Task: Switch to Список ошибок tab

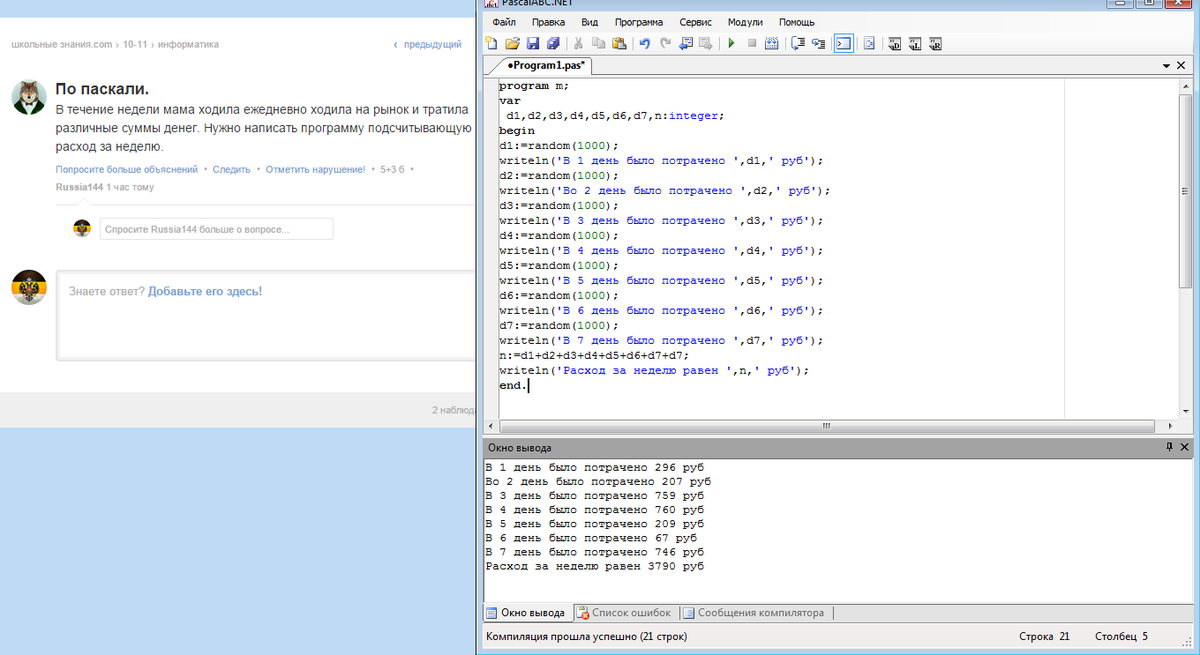Action: (624, 613)
